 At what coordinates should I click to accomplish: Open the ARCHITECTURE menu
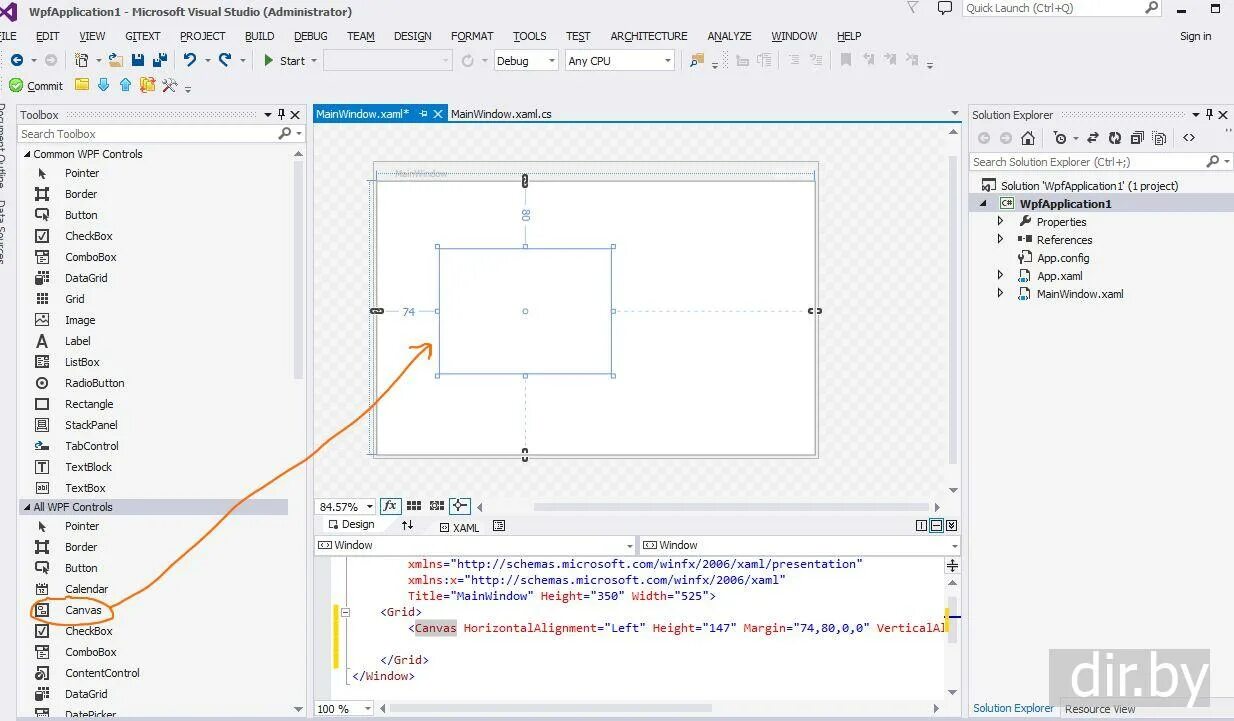click(649, 36)
